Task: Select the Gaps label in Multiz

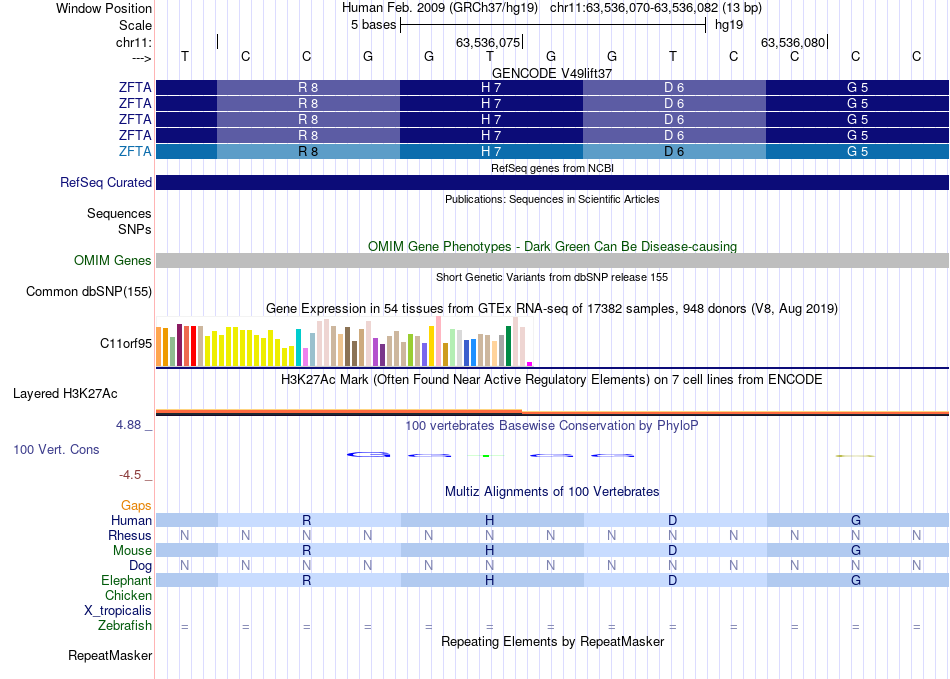Action: 136,505
